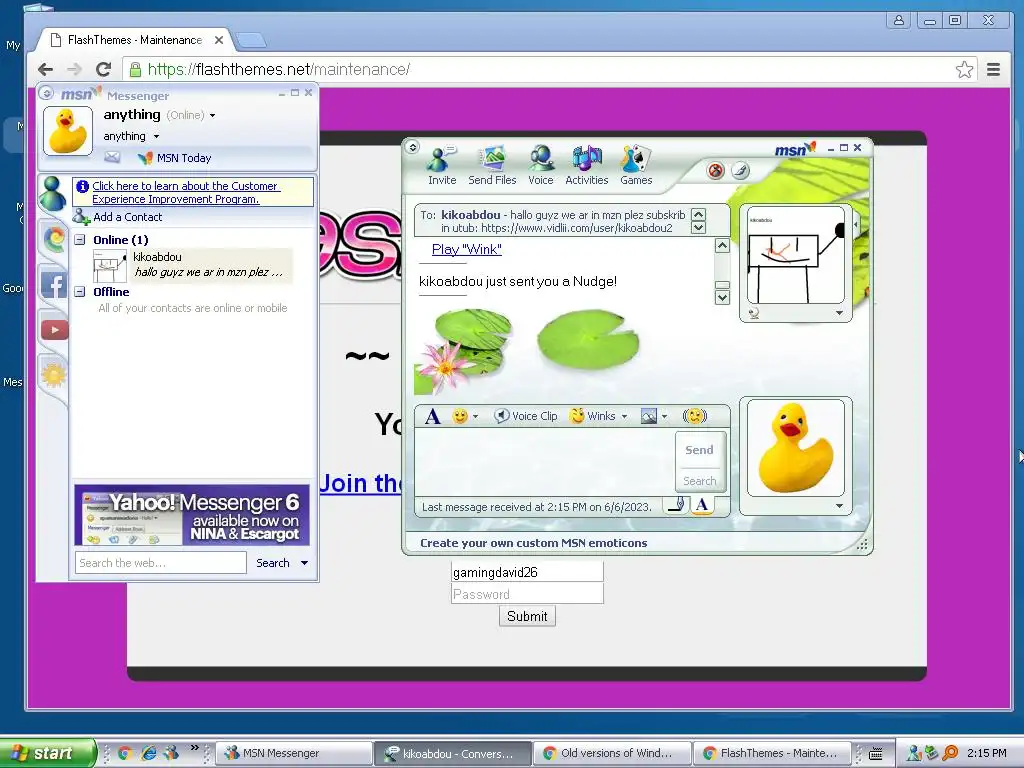Click the browser address bar URL
The width and height of the screenshot is (1024, 768).
coord(279,69)
